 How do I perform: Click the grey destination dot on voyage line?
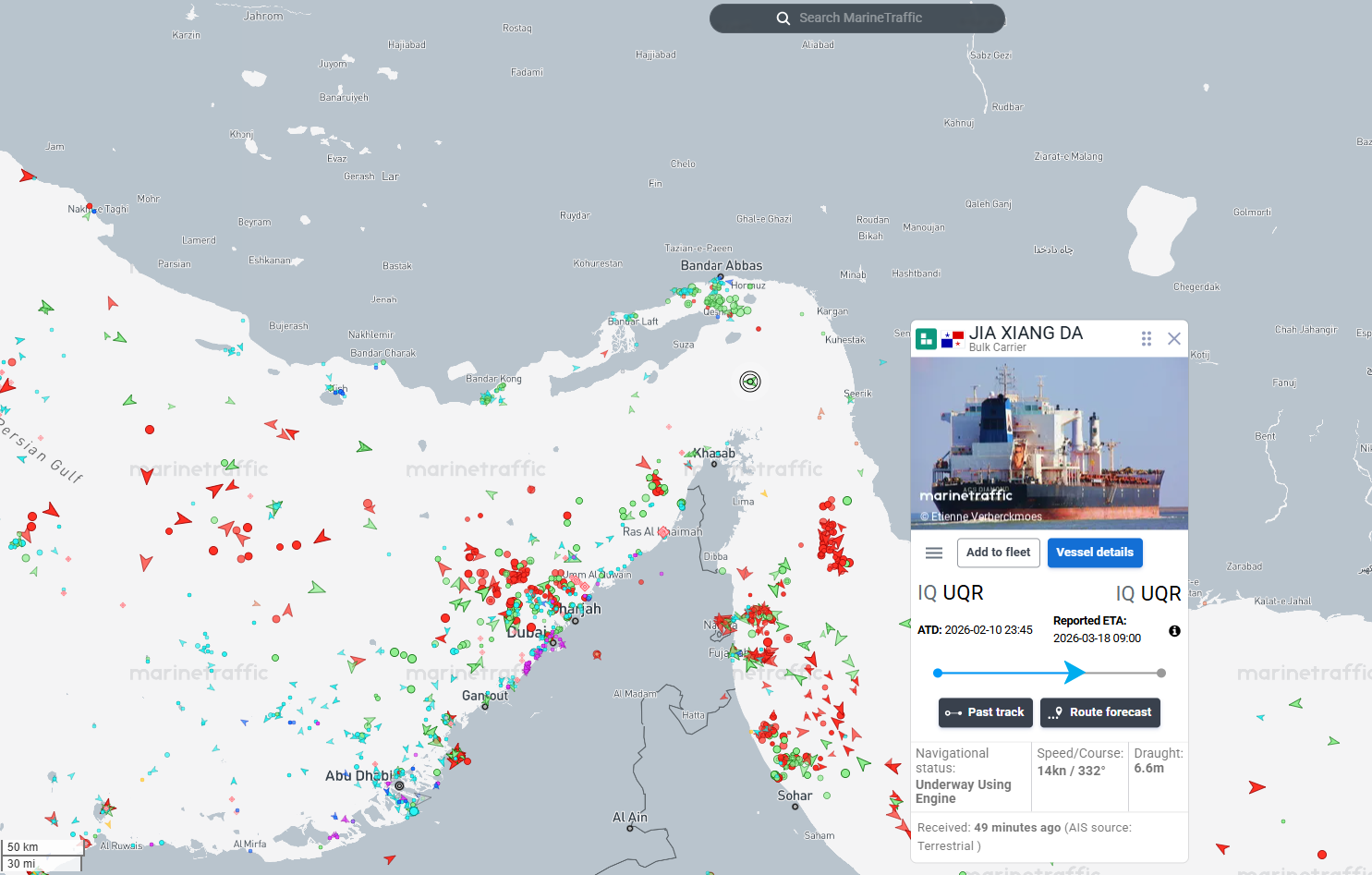click(x=1161, y=673)
